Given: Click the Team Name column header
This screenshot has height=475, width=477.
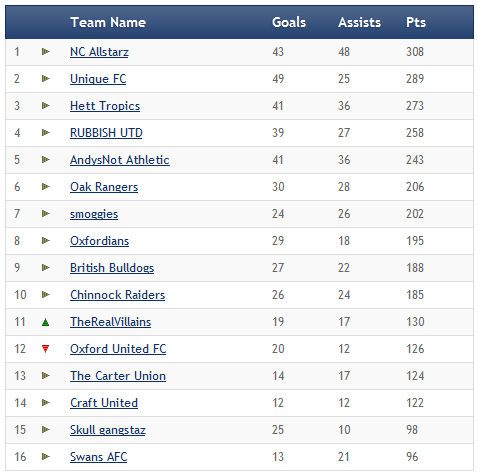Looking at the screenshot, I should [108, 22].
